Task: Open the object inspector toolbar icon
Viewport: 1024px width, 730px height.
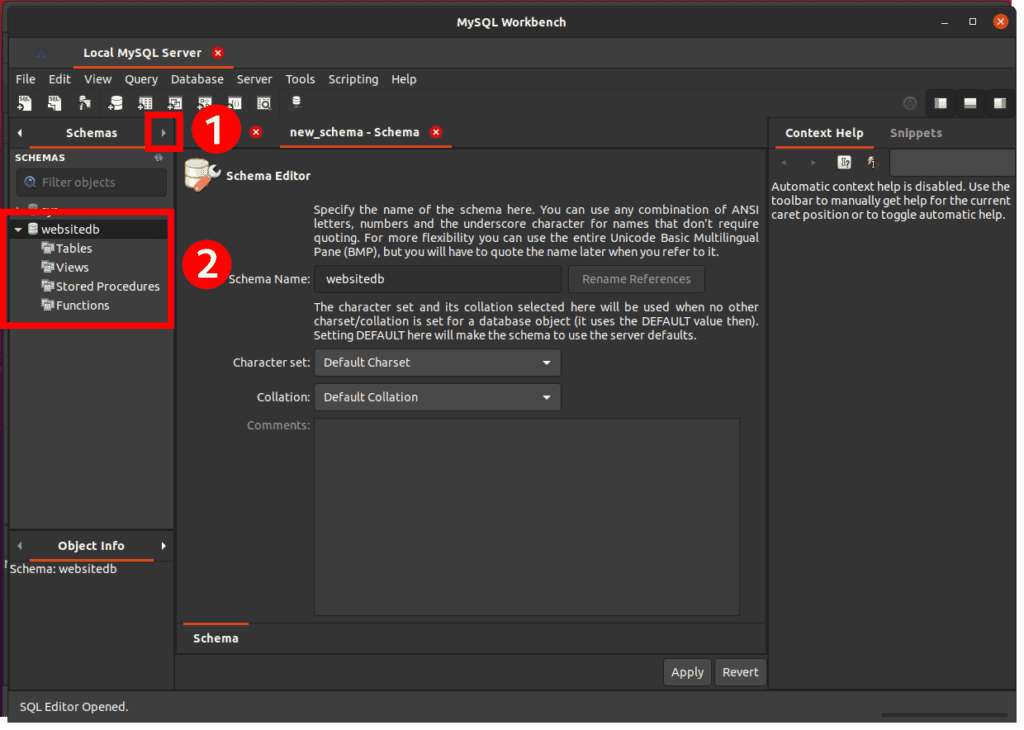Action: (85, 103)
